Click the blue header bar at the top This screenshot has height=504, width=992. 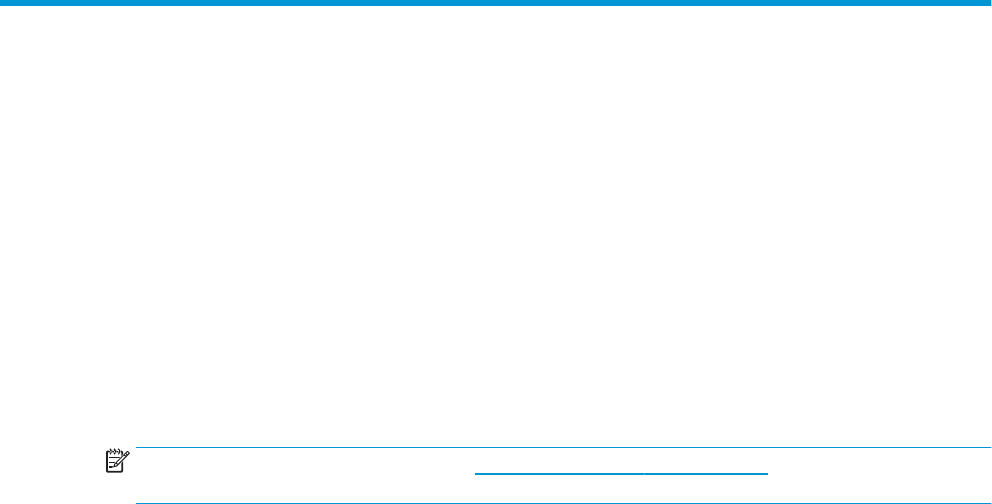[496, 3]
